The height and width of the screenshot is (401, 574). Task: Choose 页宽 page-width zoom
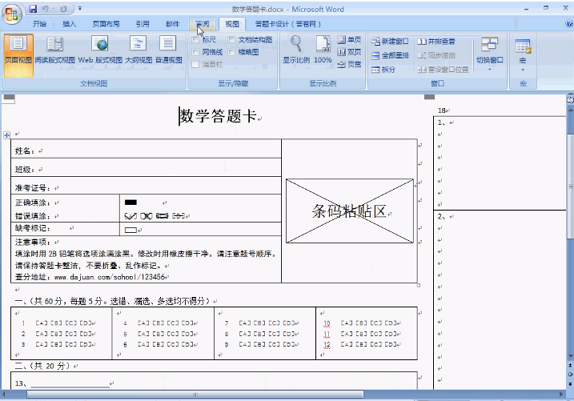pyautogui.click(x=349, y=64)
